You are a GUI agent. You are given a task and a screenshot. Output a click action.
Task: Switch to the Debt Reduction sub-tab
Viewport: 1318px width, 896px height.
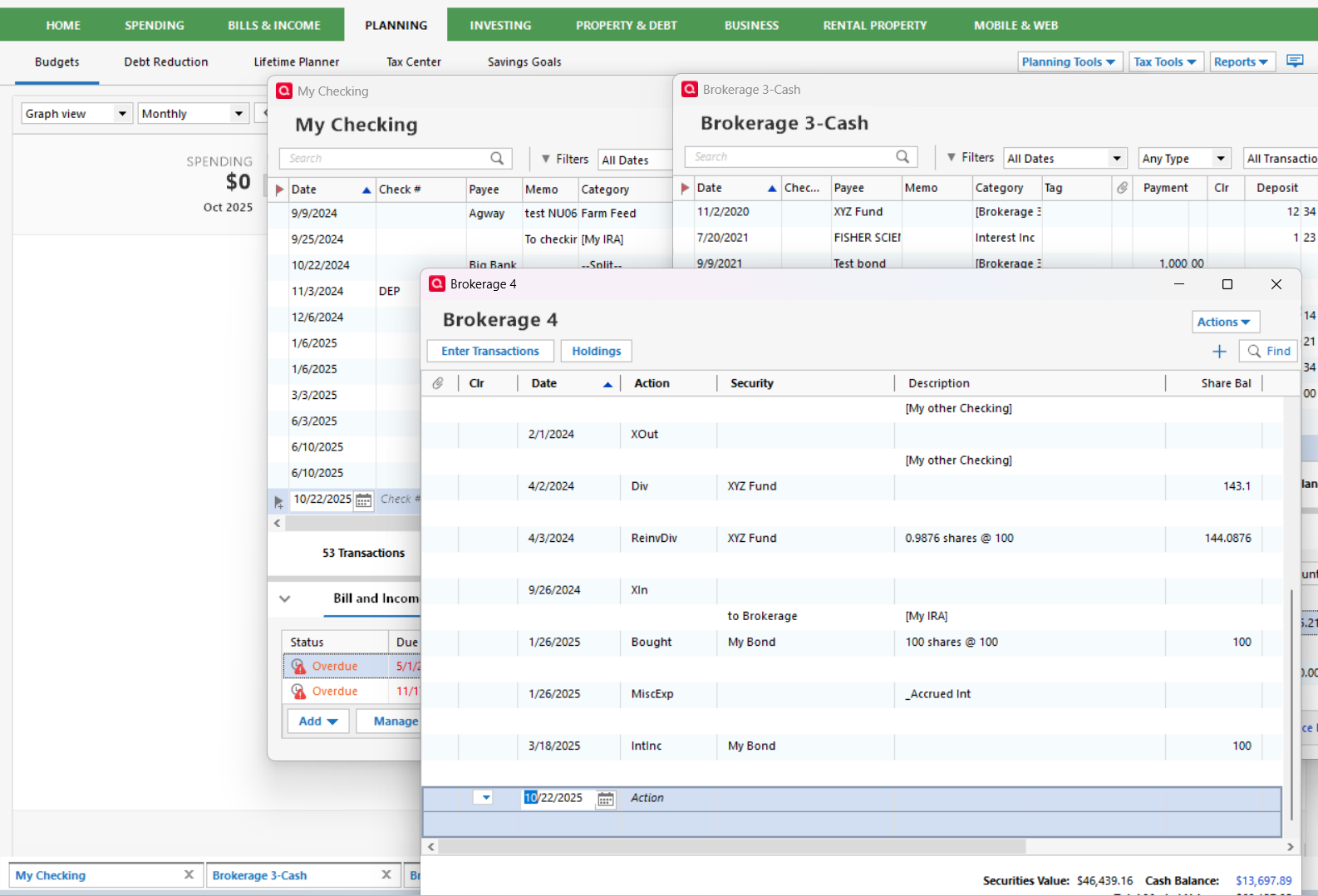point(166,62)
